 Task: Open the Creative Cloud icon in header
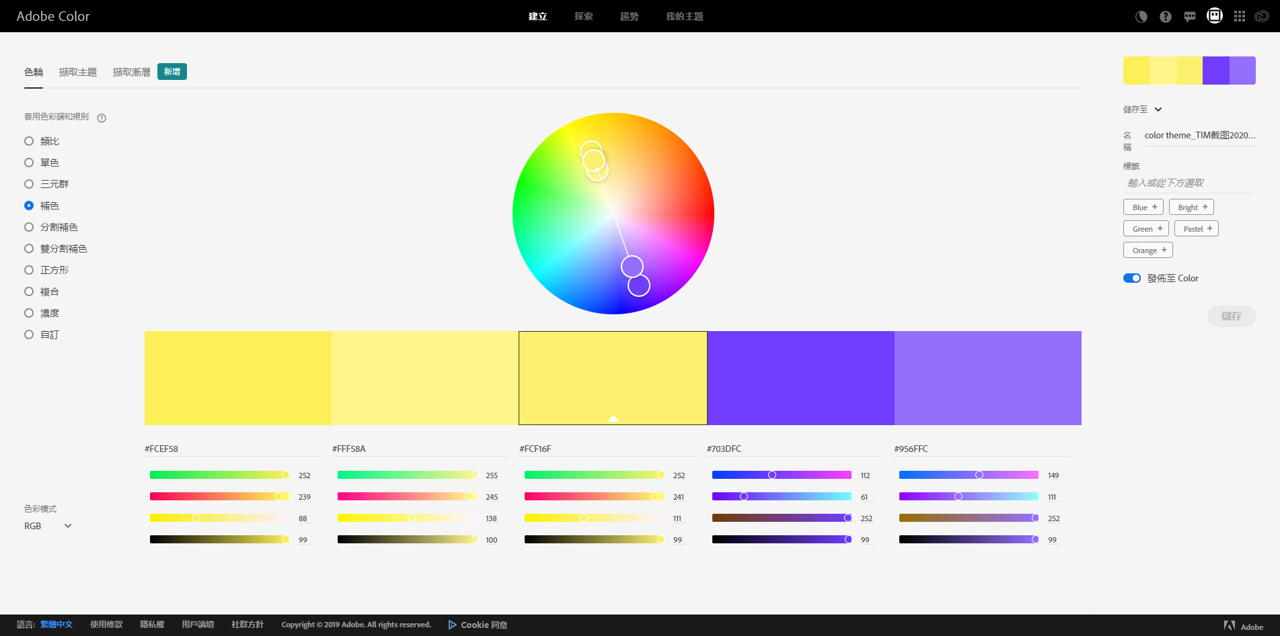1263,17
